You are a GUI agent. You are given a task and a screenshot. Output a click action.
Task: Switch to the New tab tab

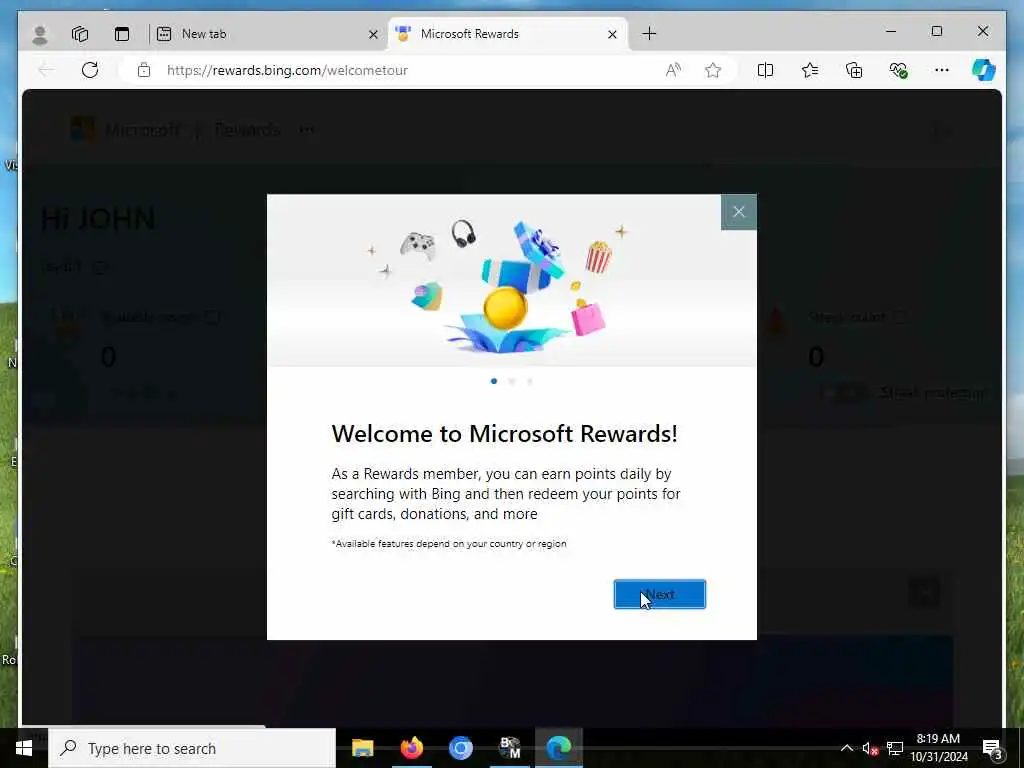click(268, 34)
